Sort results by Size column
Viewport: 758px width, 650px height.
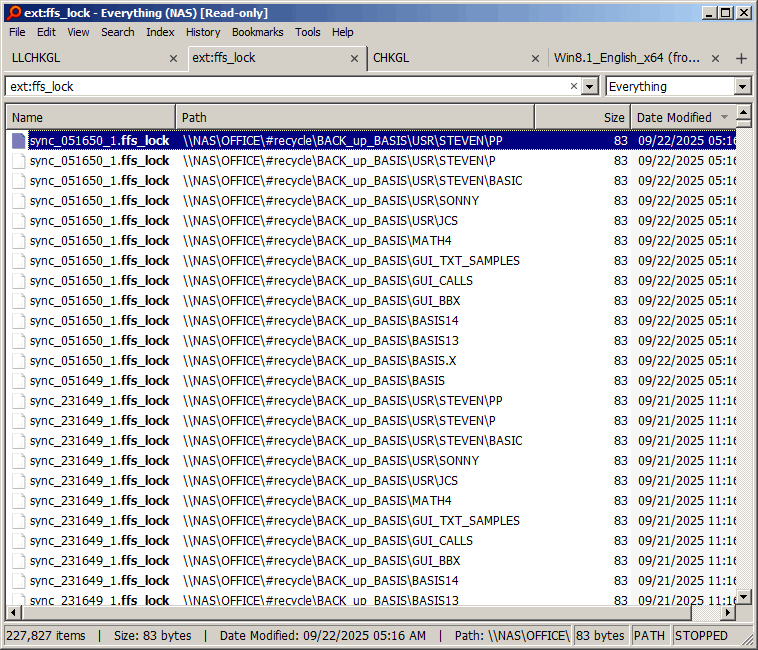[583, 117]
